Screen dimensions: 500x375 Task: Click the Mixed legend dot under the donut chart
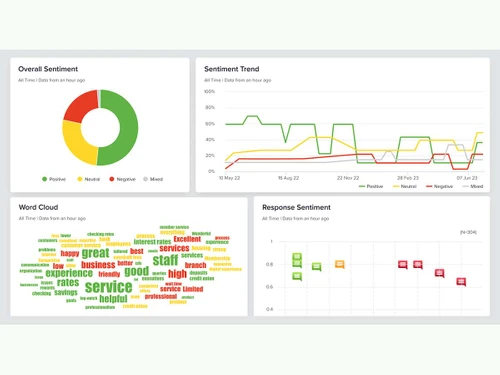(145, 179)
